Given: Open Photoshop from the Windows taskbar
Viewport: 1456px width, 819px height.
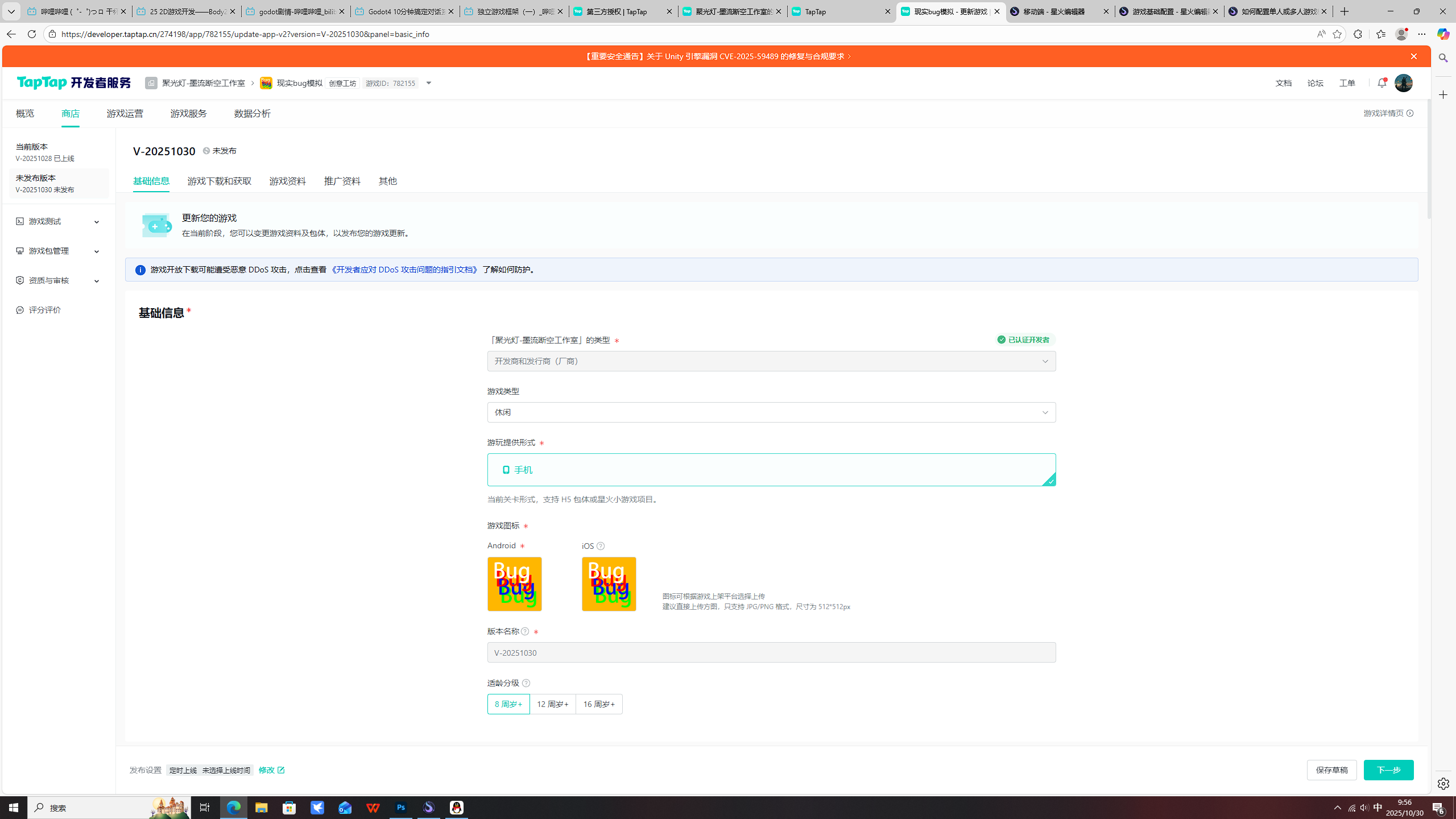Looking at the screenshot, I should [x=401, y=808].
